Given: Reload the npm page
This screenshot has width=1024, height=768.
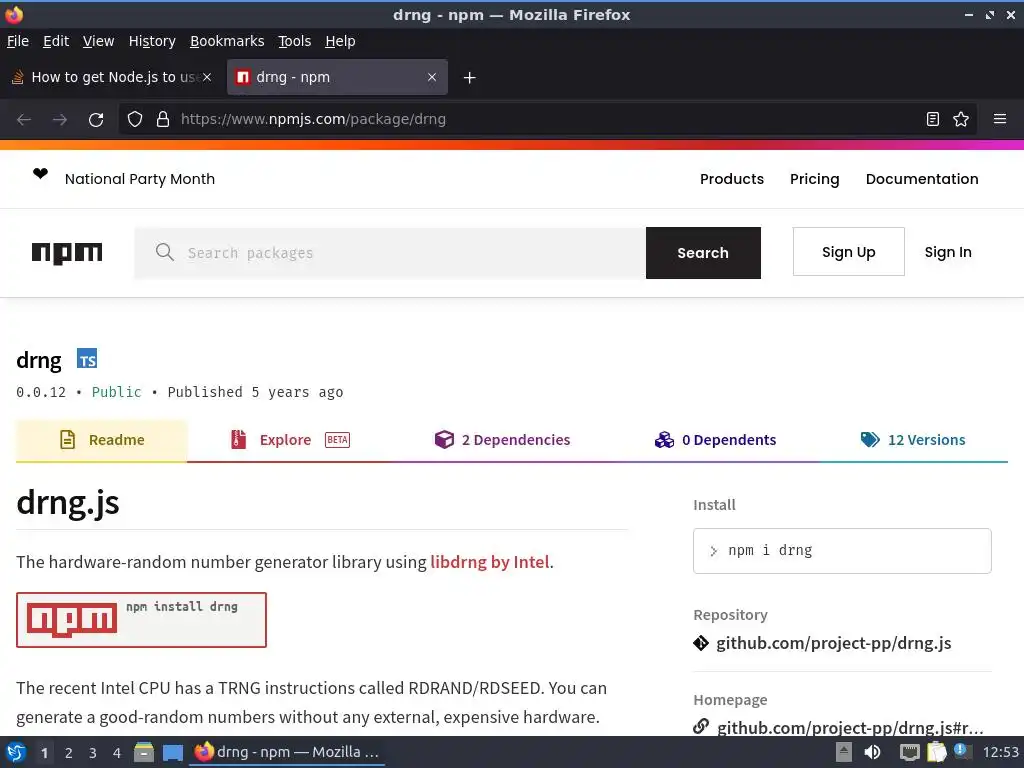Looking at the screenshot, I should tap(96, 120).
